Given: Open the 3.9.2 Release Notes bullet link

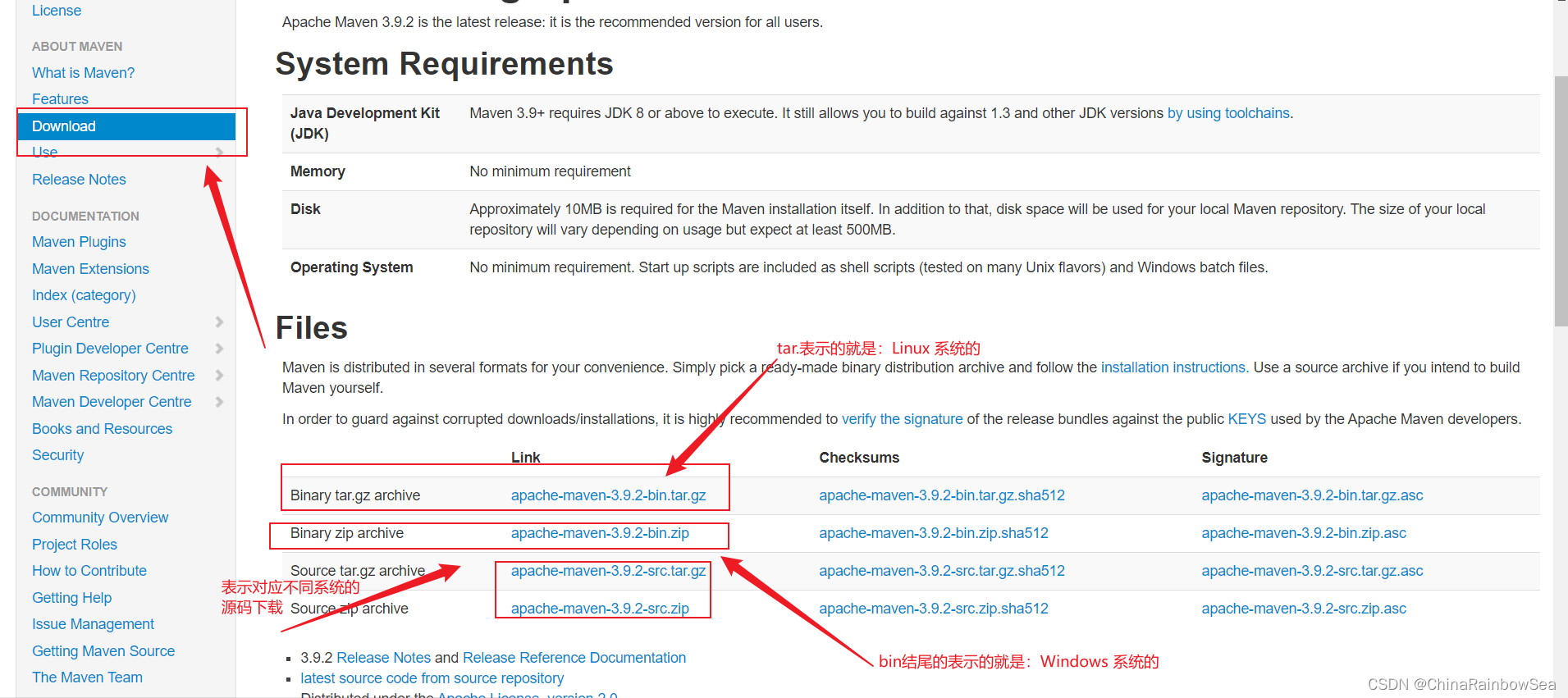Looking at the screenshot, I should tap(383, 658).
